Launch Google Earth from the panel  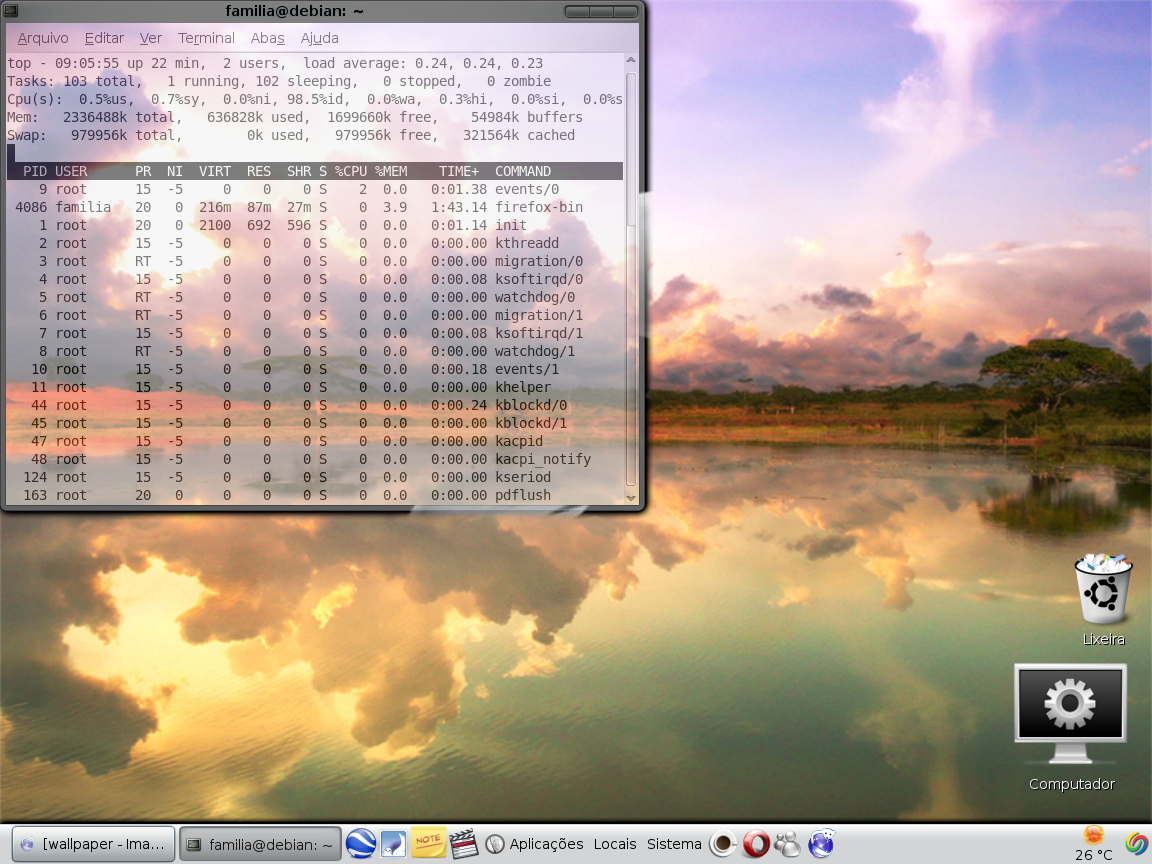[x=361, y=843]
